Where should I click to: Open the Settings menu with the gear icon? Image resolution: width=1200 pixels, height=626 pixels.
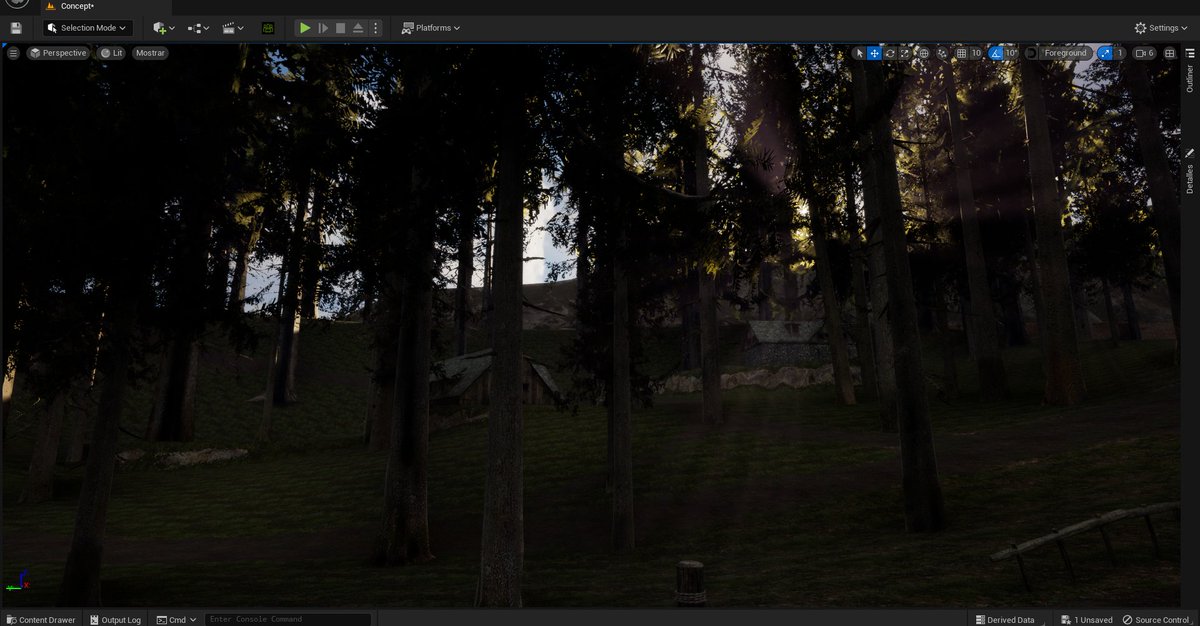[x=1161, y=28]
